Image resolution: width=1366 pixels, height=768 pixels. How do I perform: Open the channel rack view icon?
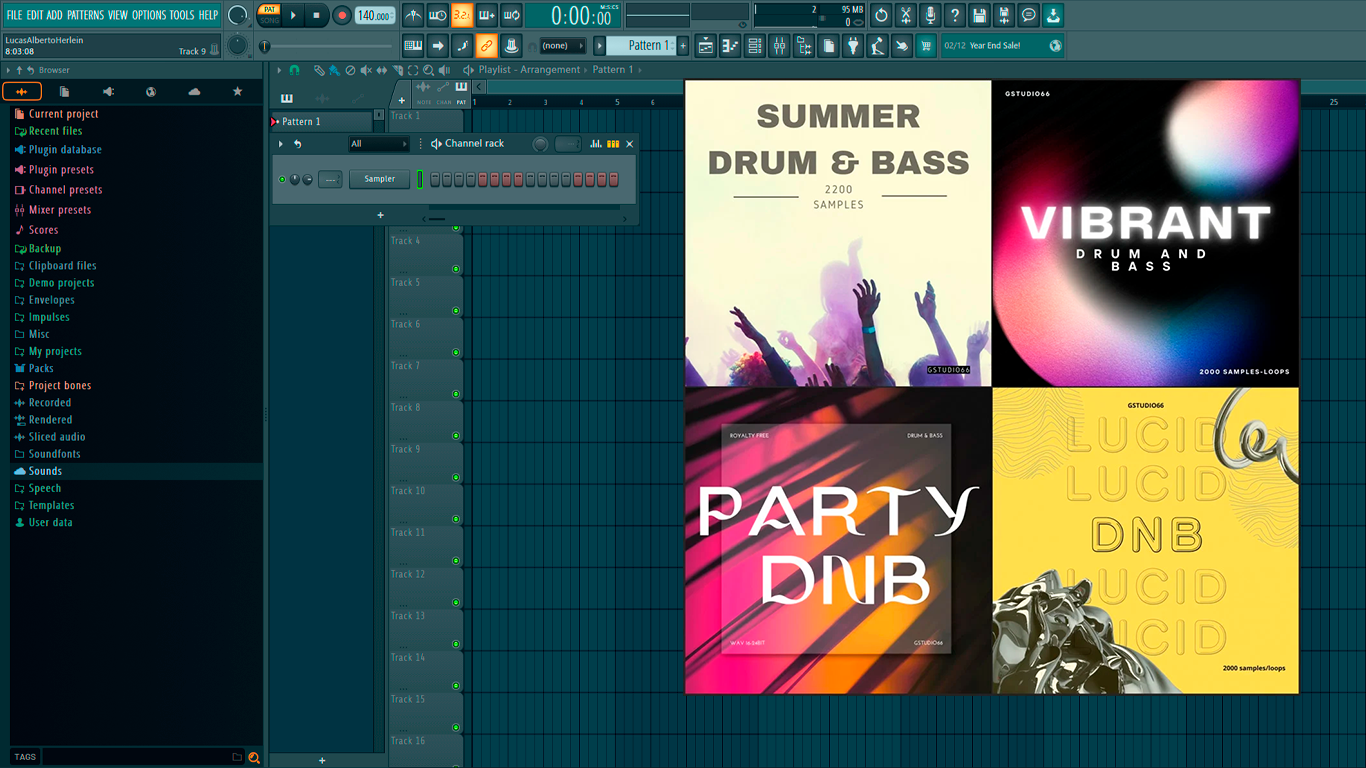click(755, 46)
